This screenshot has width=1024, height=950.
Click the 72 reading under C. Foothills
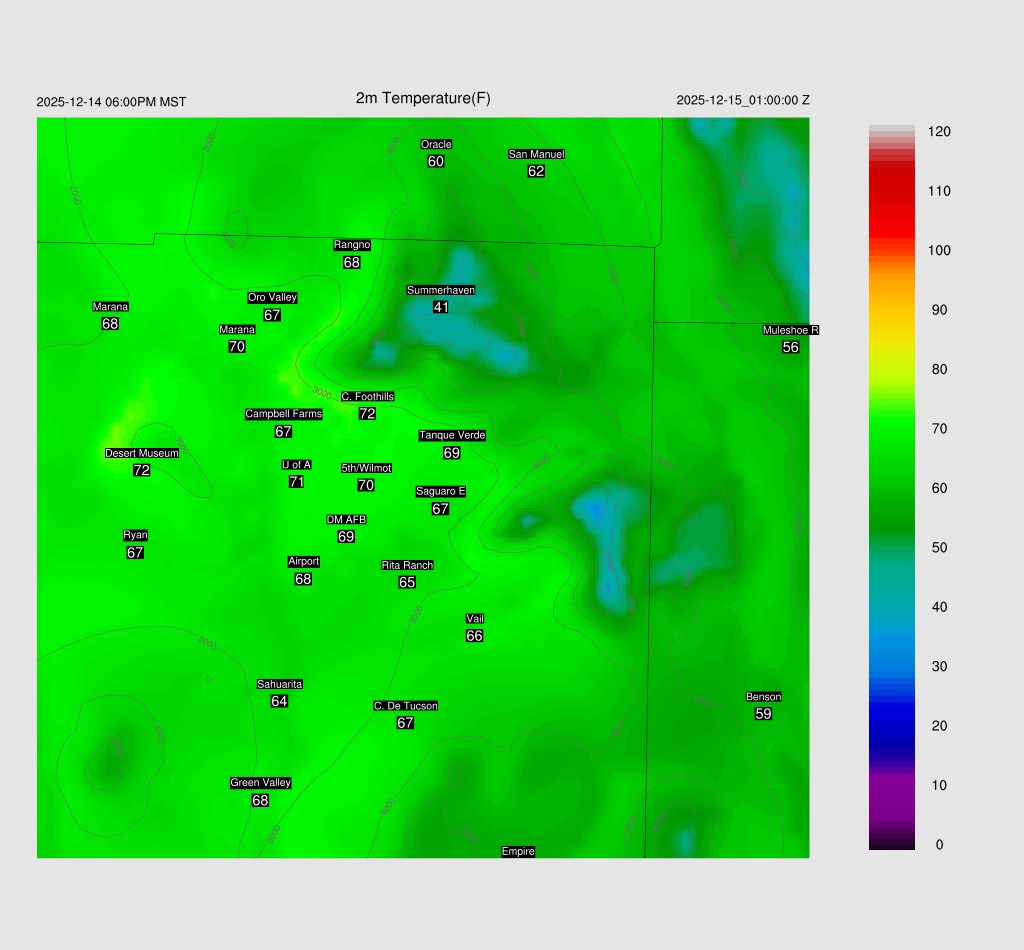pos(367,414)
